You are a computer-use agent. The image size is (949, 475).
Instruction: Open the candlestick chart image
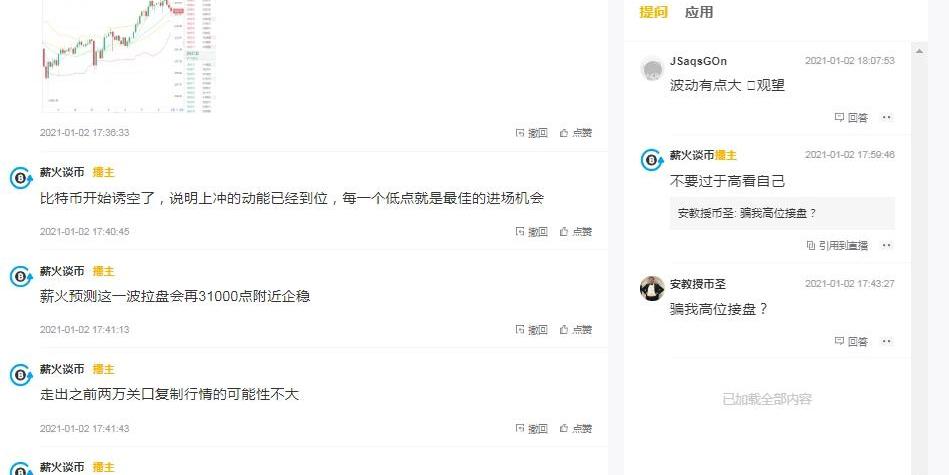127,56
